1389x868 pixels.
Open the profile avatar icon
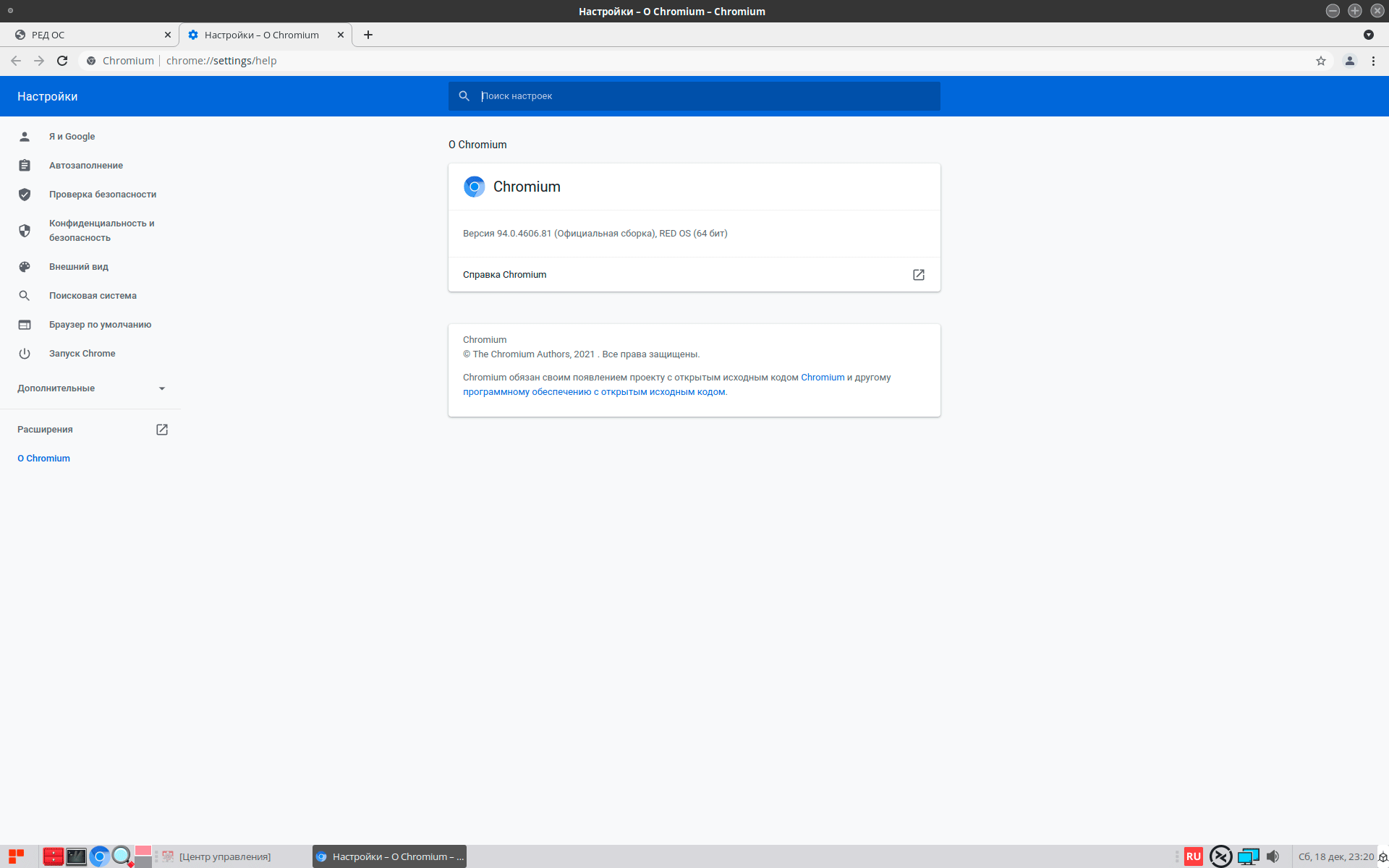tap(1349, 61)
